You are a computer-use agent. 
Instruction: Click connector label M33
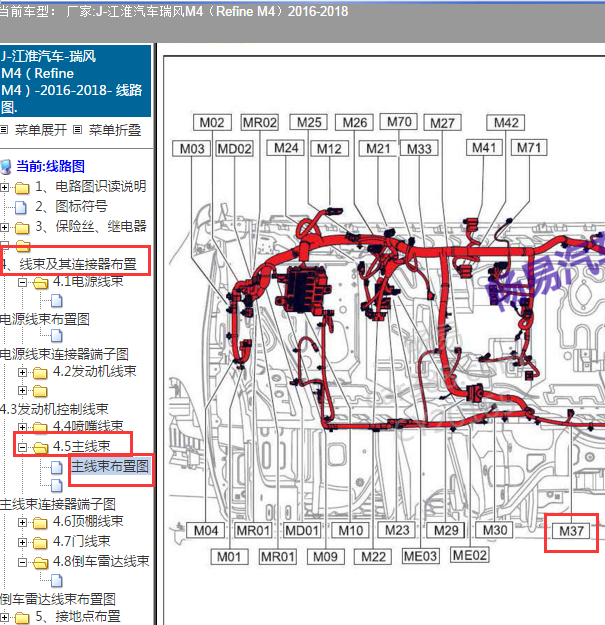point(419,149)
